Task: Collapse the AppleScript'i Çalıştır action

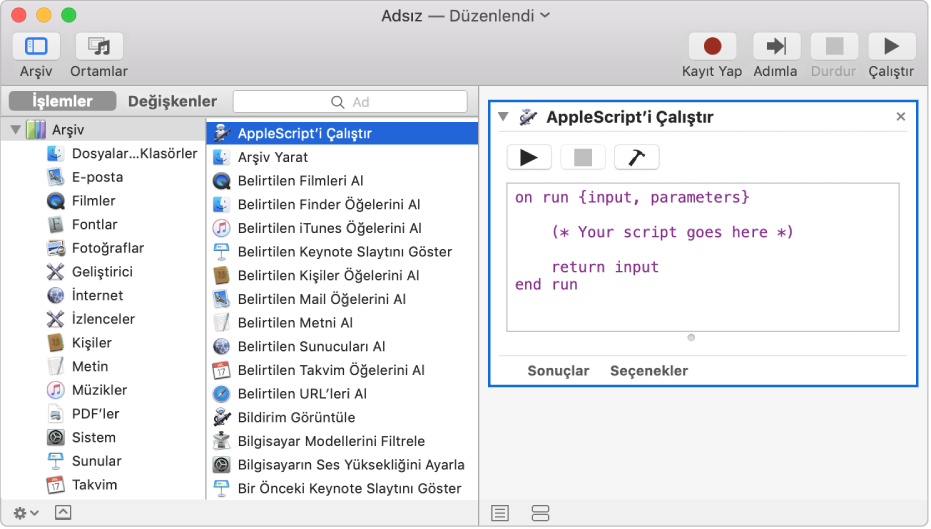Action: click(503, 117)
